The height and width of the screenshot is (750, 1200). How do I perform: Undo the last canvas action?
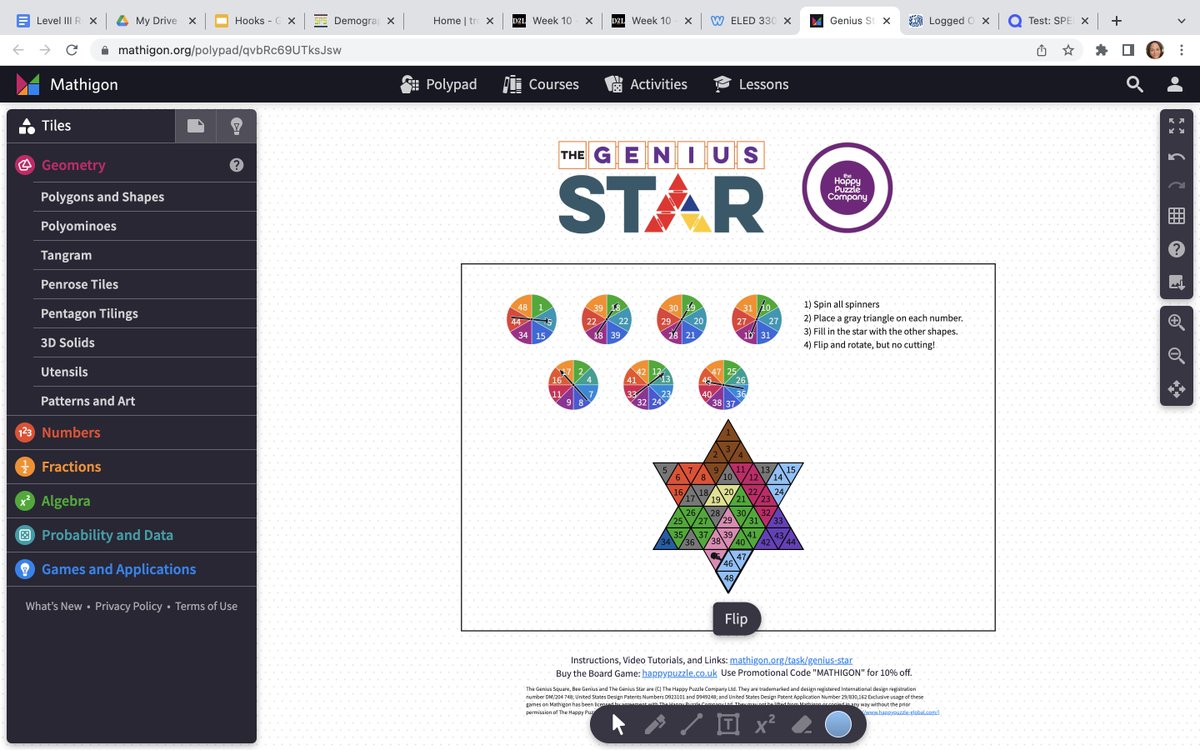pyautogui.click(x=1176, y=157)
